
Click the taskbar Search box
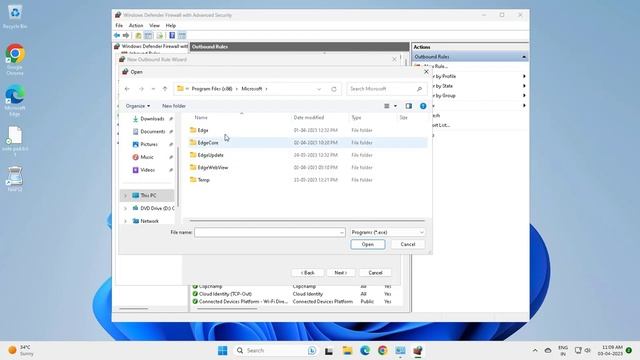tap(276, 351)
